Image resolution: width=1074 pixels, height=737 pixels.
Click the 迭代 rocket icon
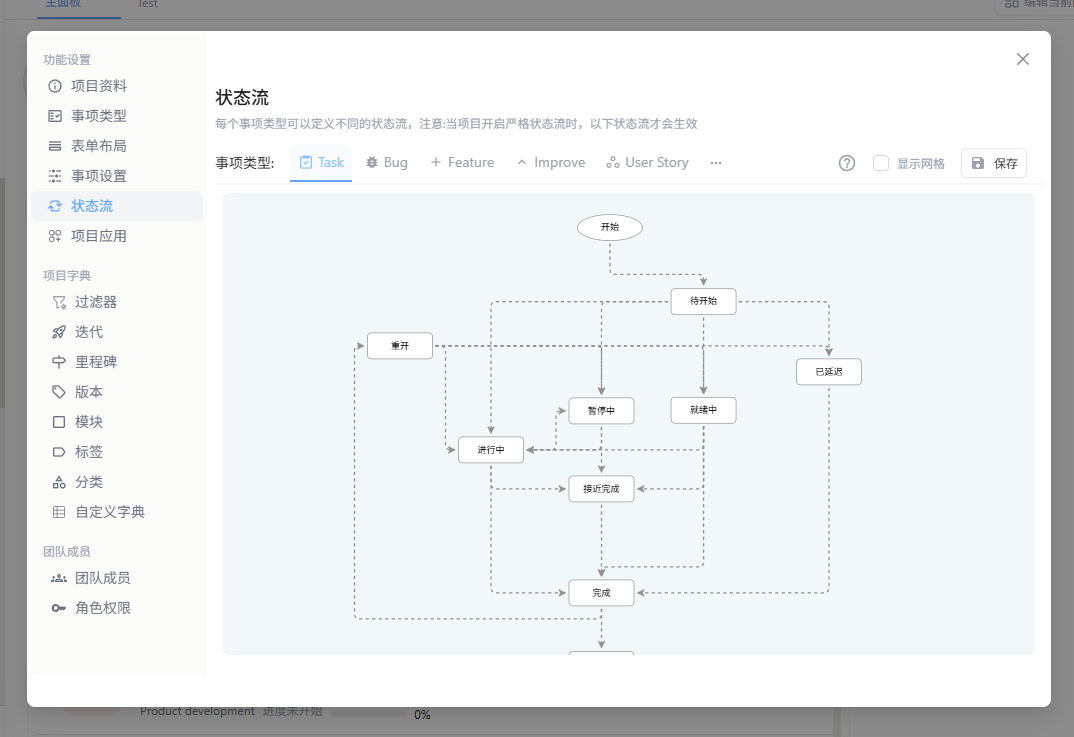(59, 332)
